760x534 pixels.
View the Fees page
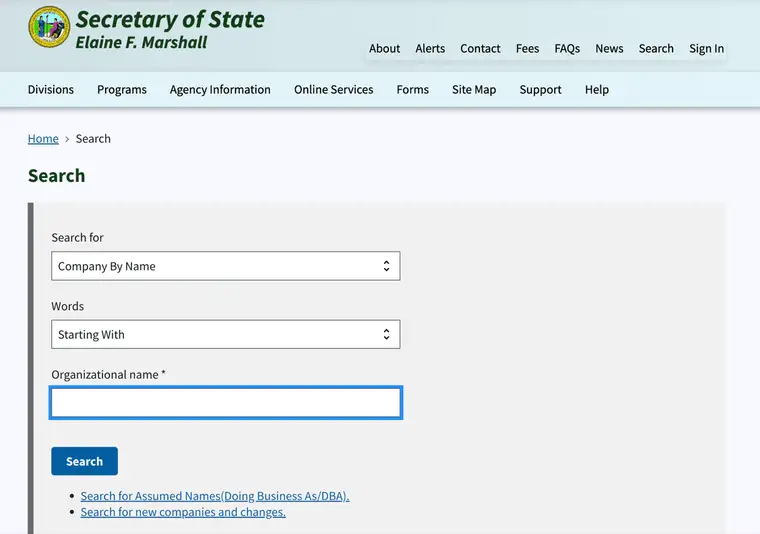coord(527,48)
